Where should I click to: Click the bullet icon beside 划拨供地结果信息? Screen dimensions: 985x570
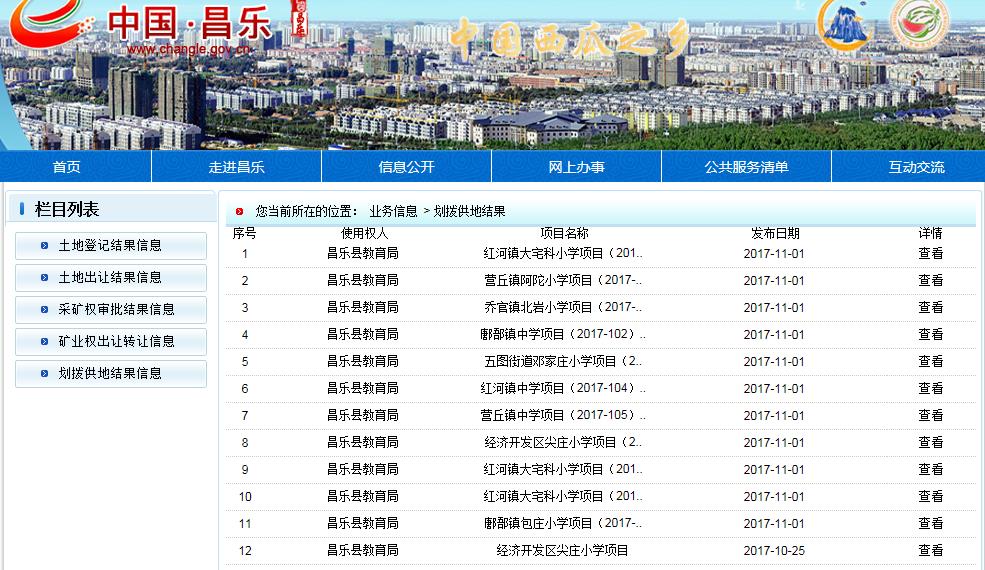pyautogui.click(x=44, y=374)
